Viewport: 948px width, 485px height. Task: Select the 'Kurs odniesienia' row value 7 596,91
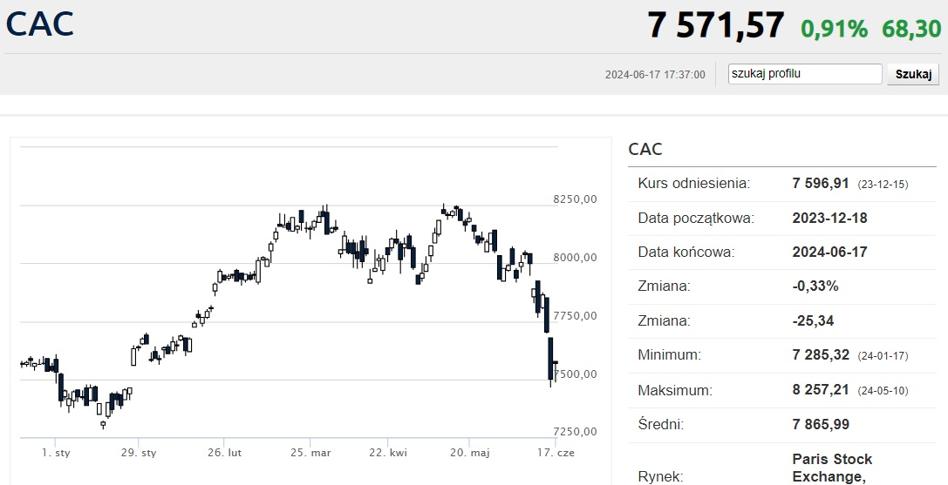pos(820,184)
